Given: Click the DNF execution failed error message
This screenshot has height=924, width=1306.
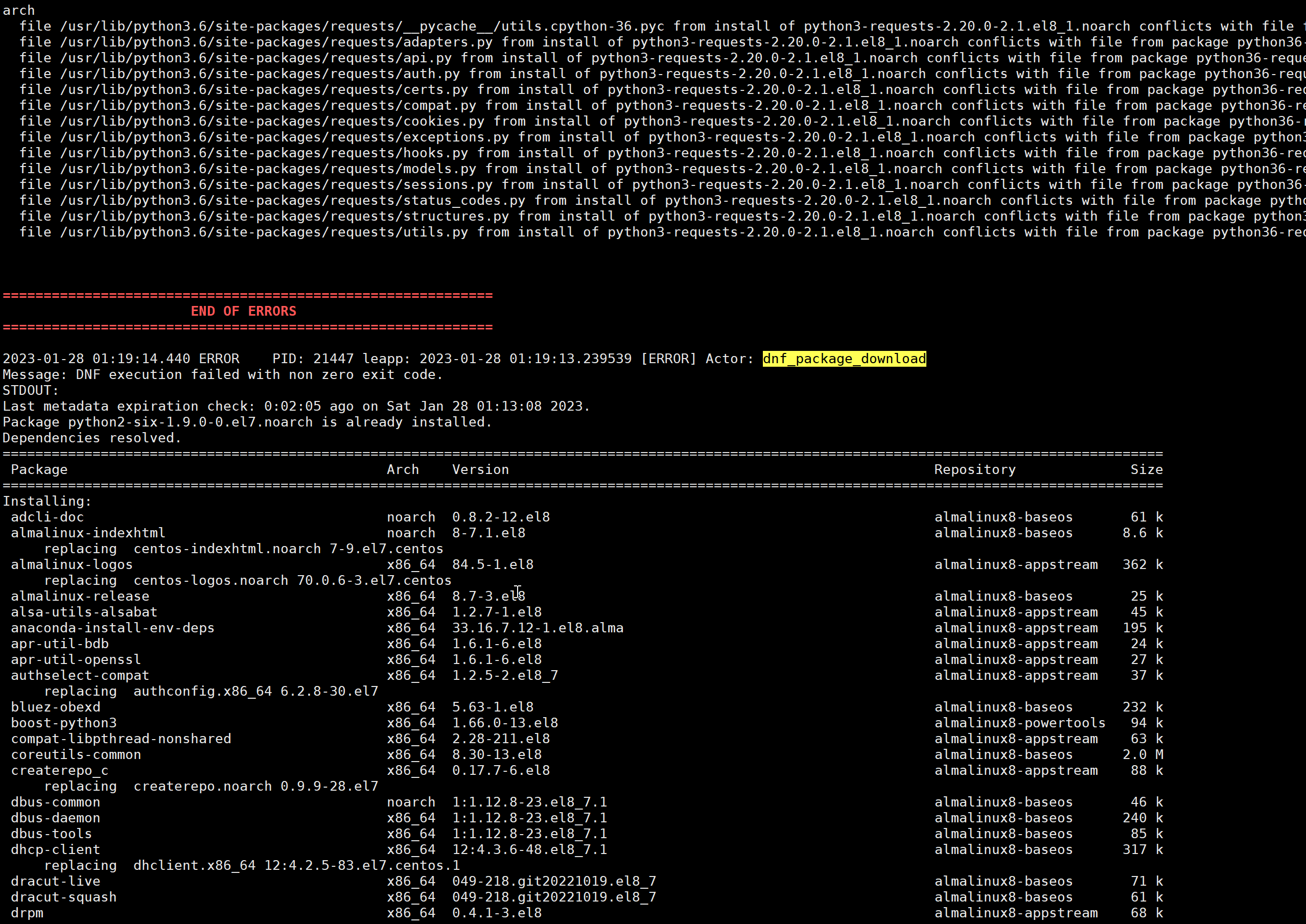Looking at the screenshot, I should click(x=222, y=374).
